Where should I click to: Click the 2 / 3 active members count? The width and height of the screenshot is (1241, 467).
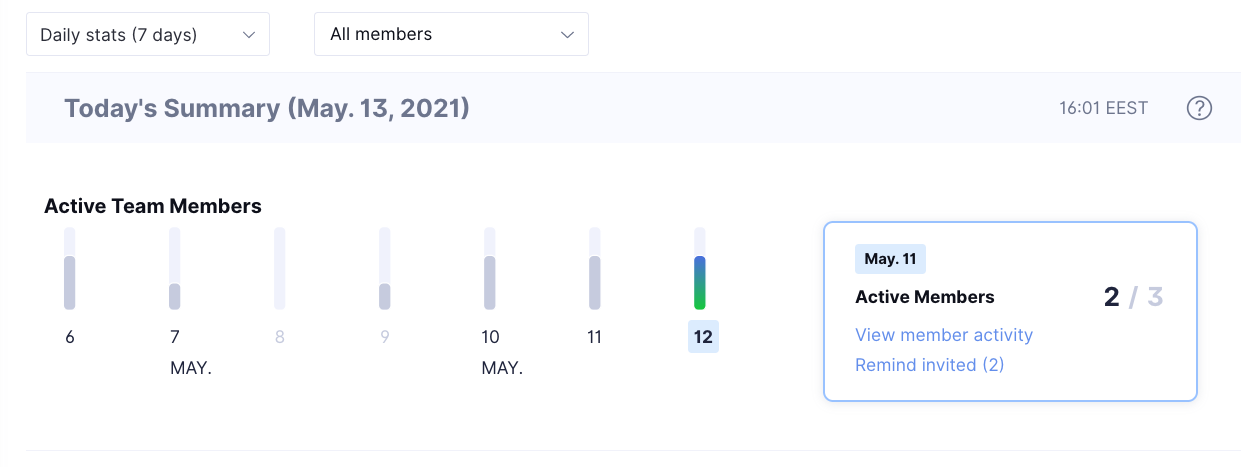tap(1134, 297)
